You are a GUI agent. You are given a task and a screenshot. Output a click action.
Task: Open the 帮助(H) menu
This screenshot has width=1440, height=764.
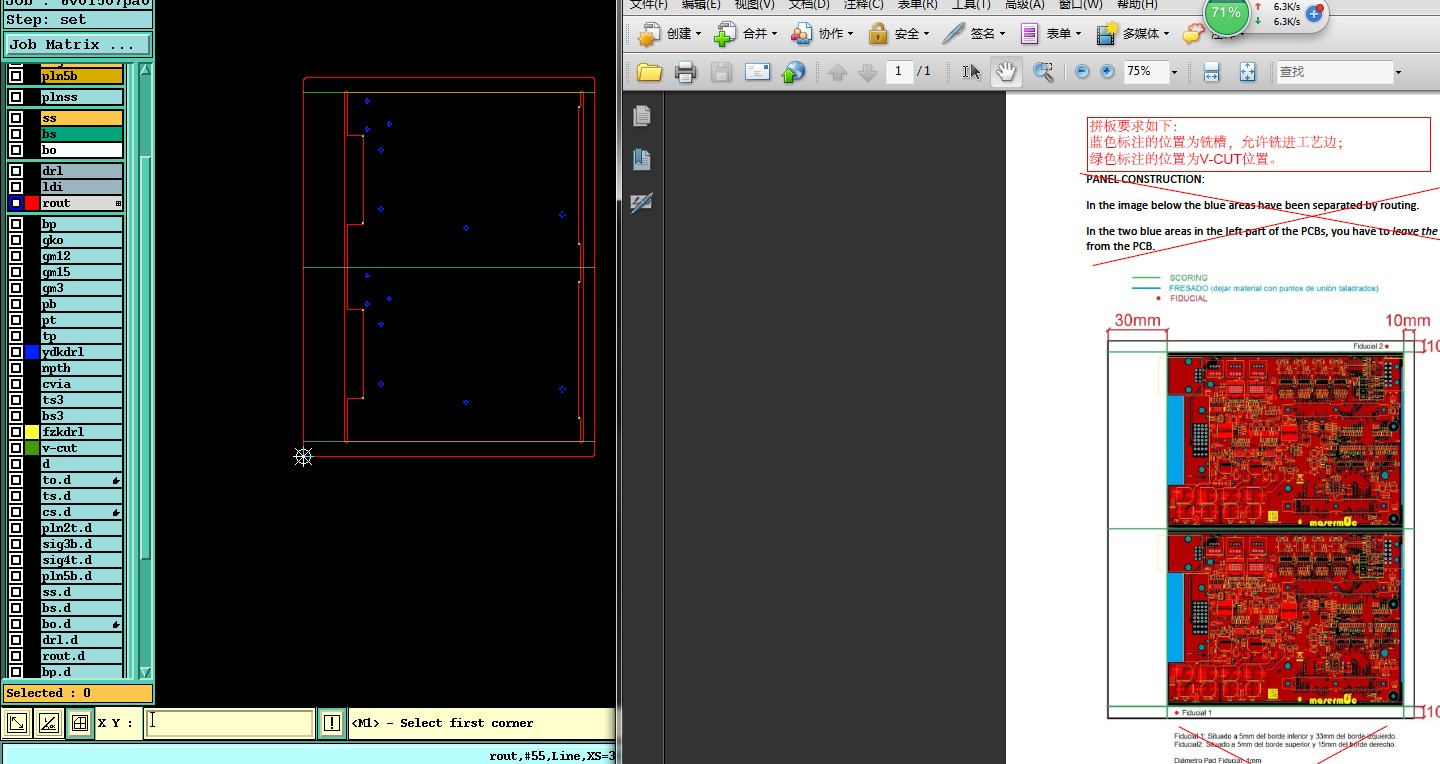click(1137, 5)
